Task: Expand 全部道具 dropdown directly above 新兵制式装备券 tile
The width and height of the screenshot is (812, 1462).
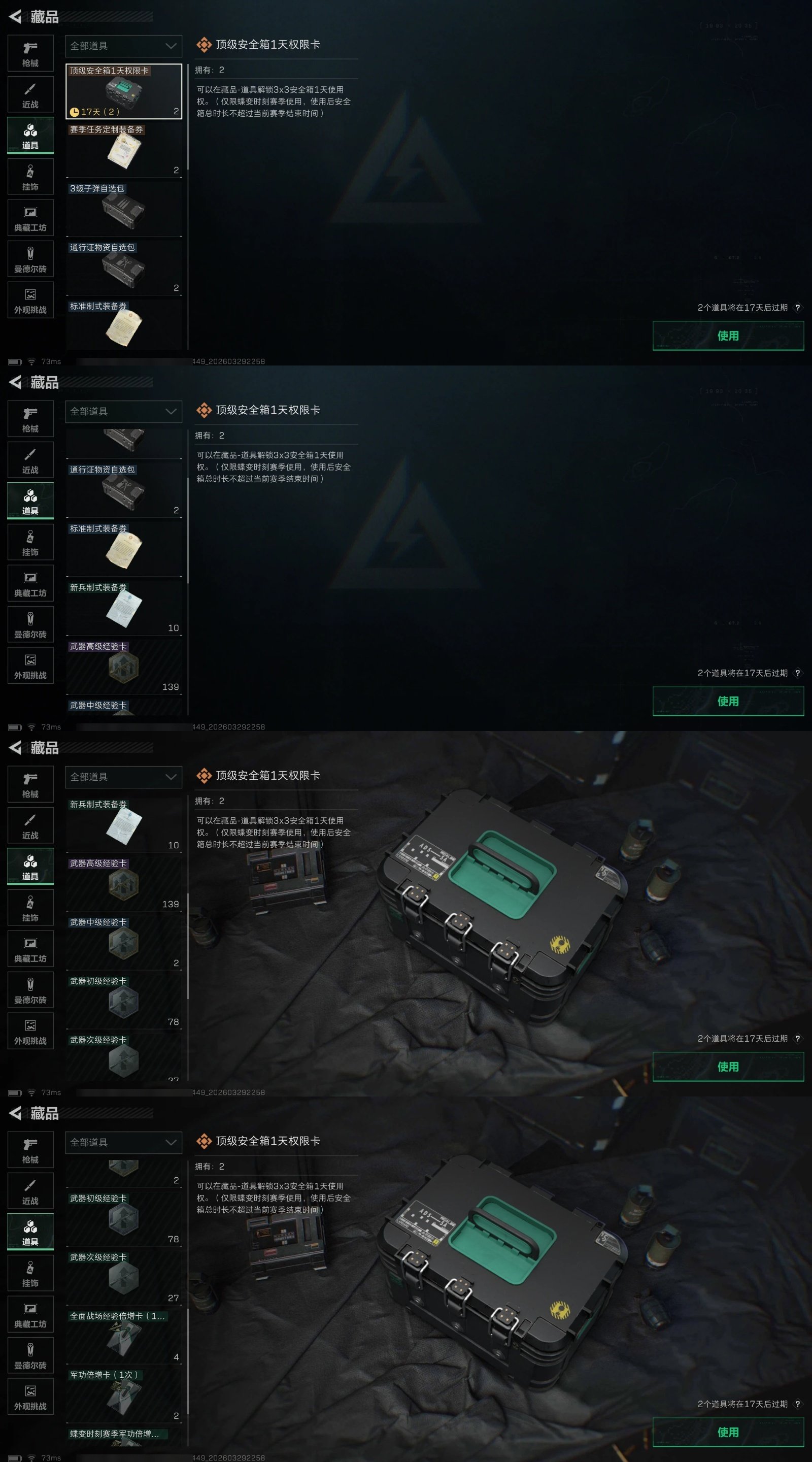Action: (124, 777)
